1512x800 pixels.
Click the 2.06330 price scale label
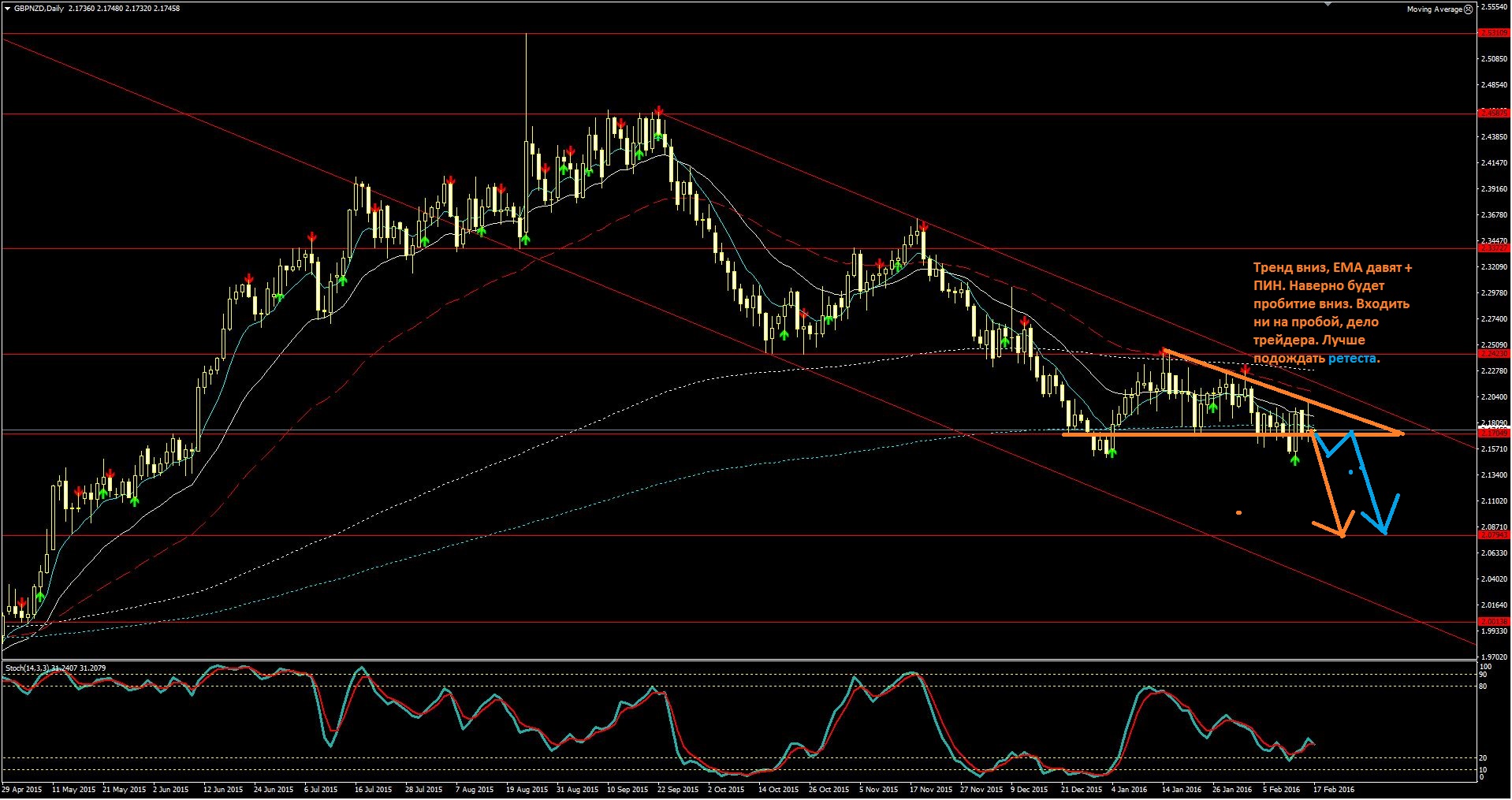[1495, 553]
